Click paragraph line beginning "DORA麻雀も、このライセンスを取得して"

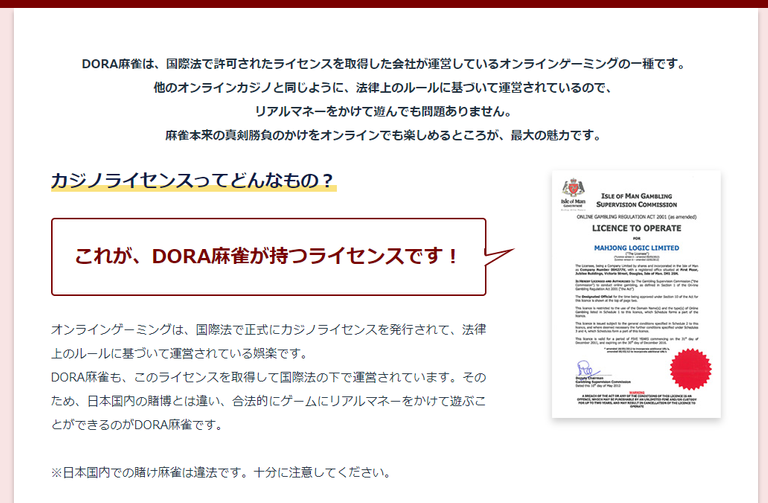coord(268,378)
